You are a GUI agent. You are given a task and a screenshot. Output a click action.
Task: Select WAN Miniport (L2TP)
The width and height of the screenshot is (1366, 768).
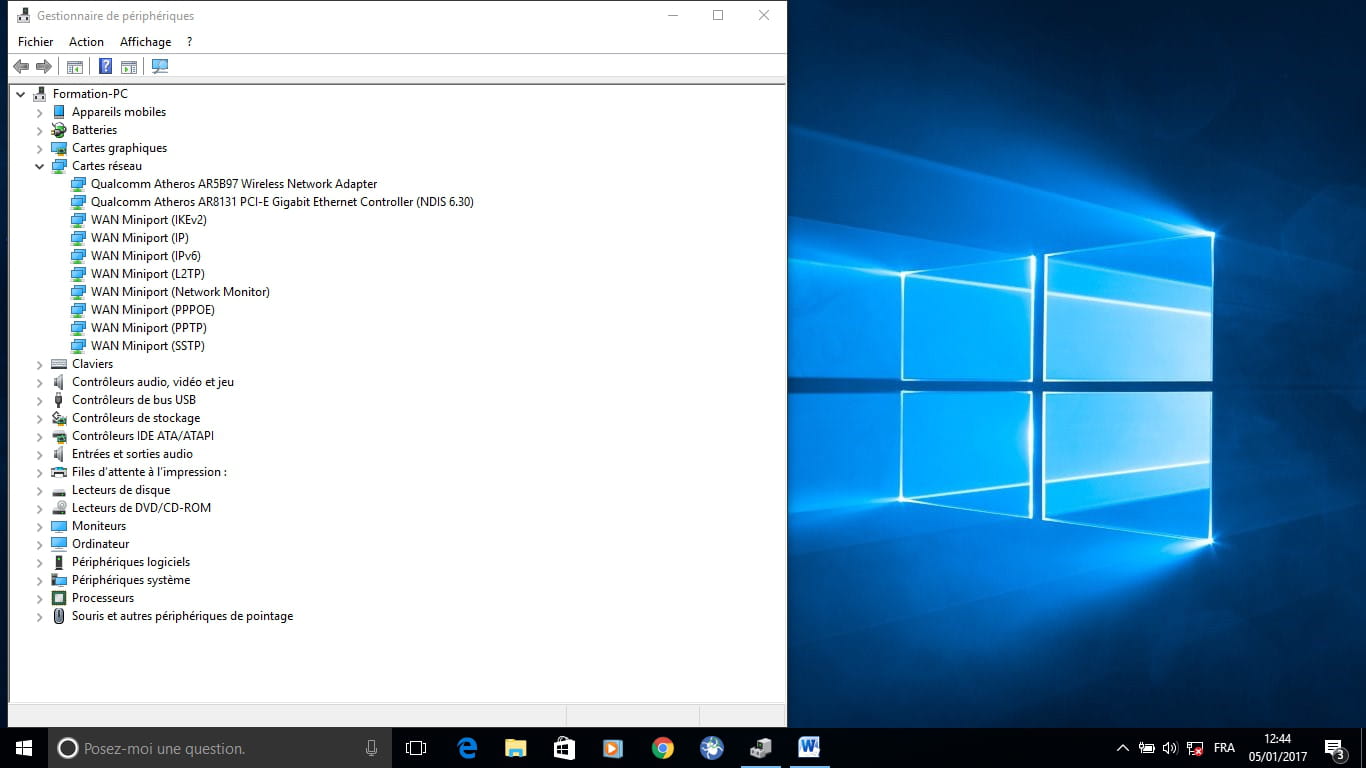(x=148, y=274)
